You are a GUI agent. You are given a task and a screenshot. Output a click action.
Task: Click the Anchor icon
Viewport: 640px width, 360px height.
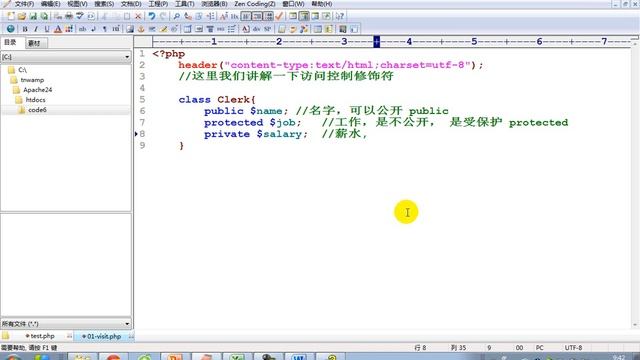(x=141, y=29)
